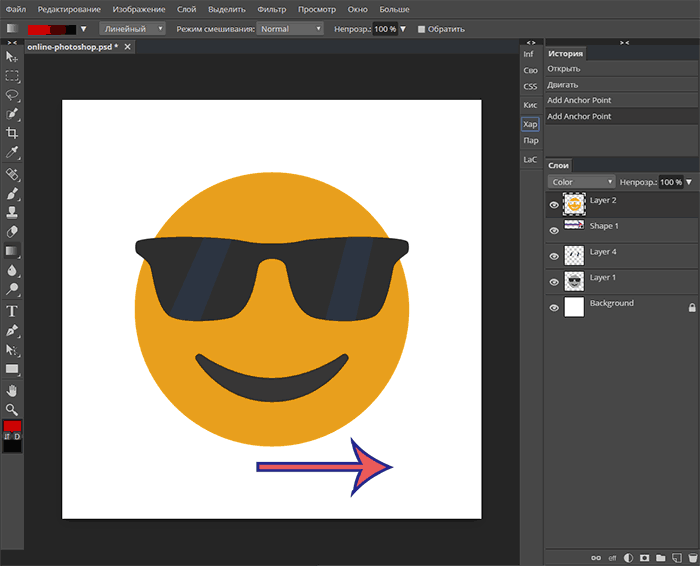Open the Color layer blend mode dropdown

pyautogui.click(x=581, y=182)
